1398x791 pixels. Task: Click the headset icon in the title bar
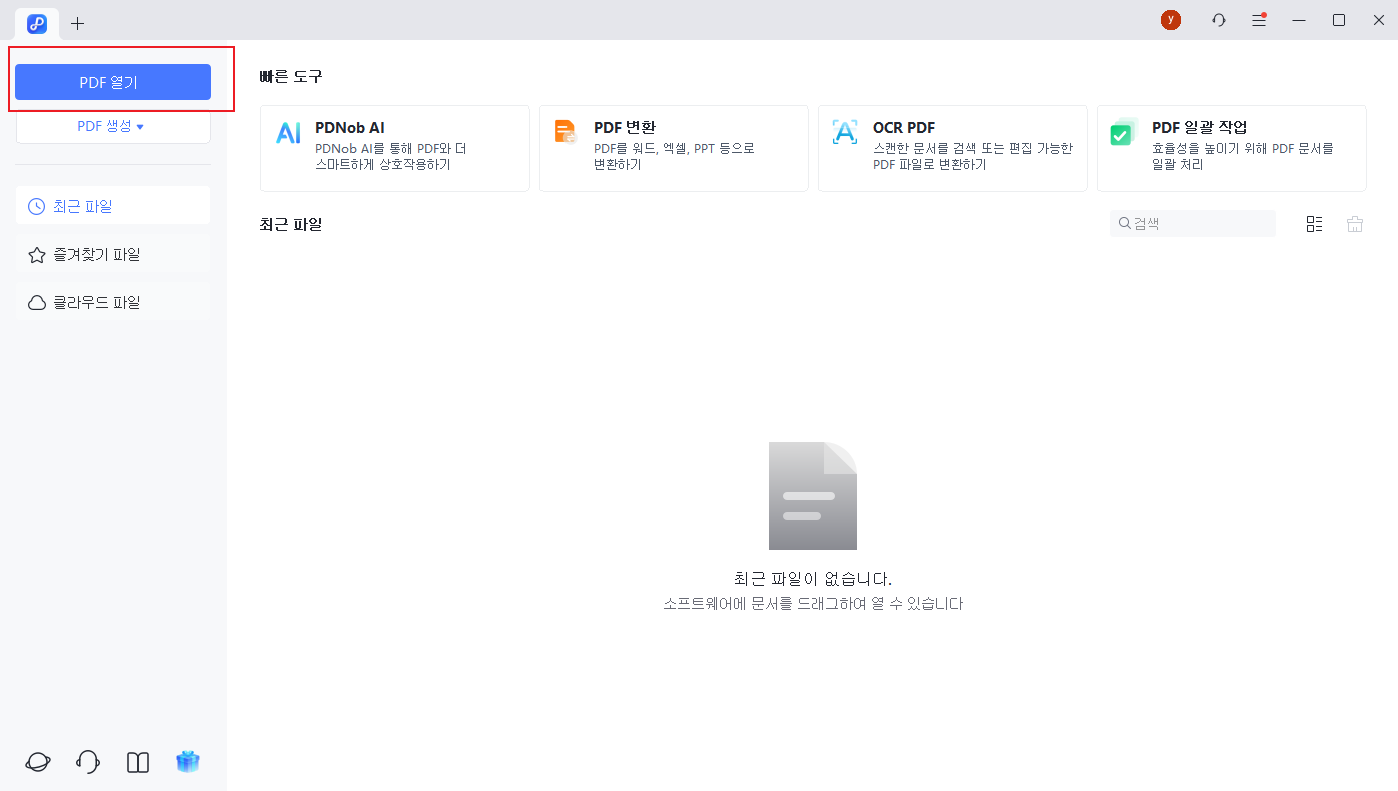(1218, 19)
